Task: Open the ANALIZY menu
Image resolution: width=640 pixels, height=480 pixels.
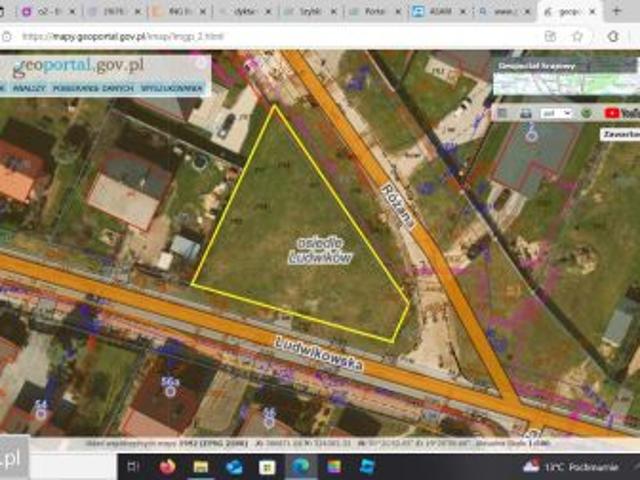Action: pyautogui.click(x=29, y=88)
